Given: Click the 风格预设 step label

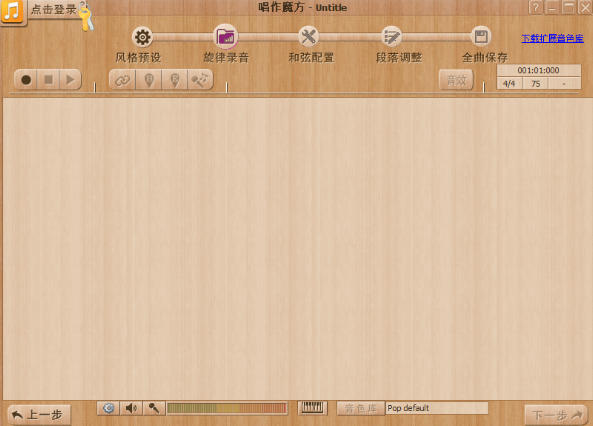Looking at the screenshot, I should 138,58.
